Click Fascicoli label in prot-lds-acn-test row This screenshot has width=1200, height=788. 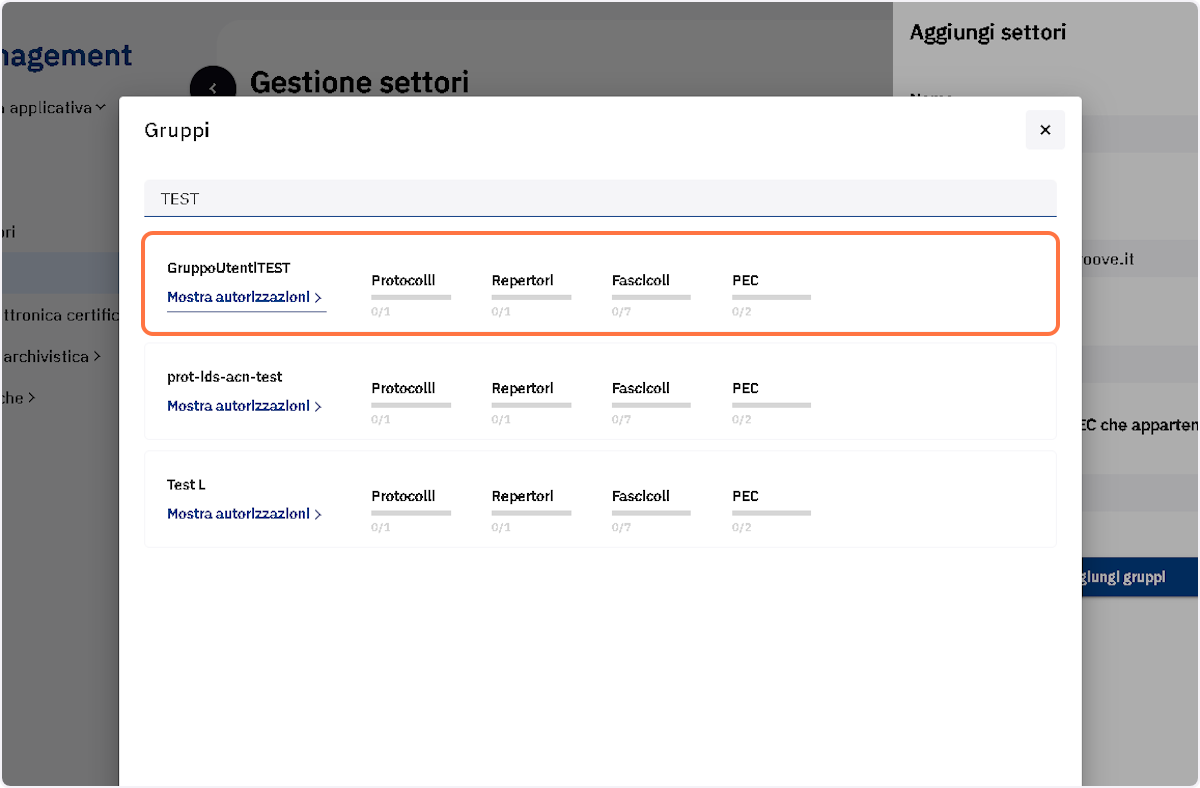(x=641, y=388)
